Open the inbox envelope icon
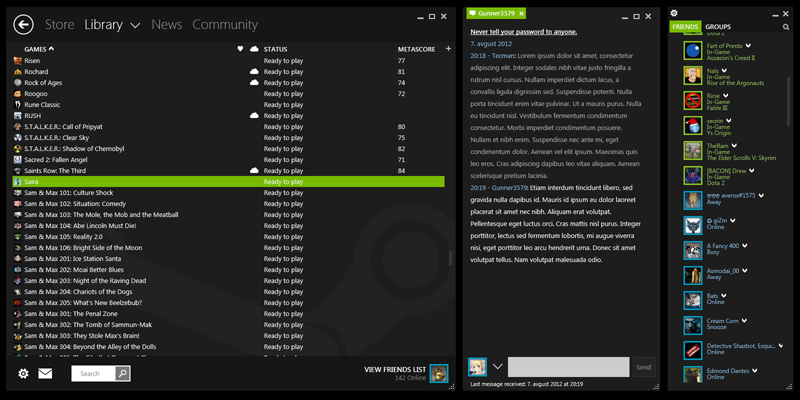 [x=45, y=374]
